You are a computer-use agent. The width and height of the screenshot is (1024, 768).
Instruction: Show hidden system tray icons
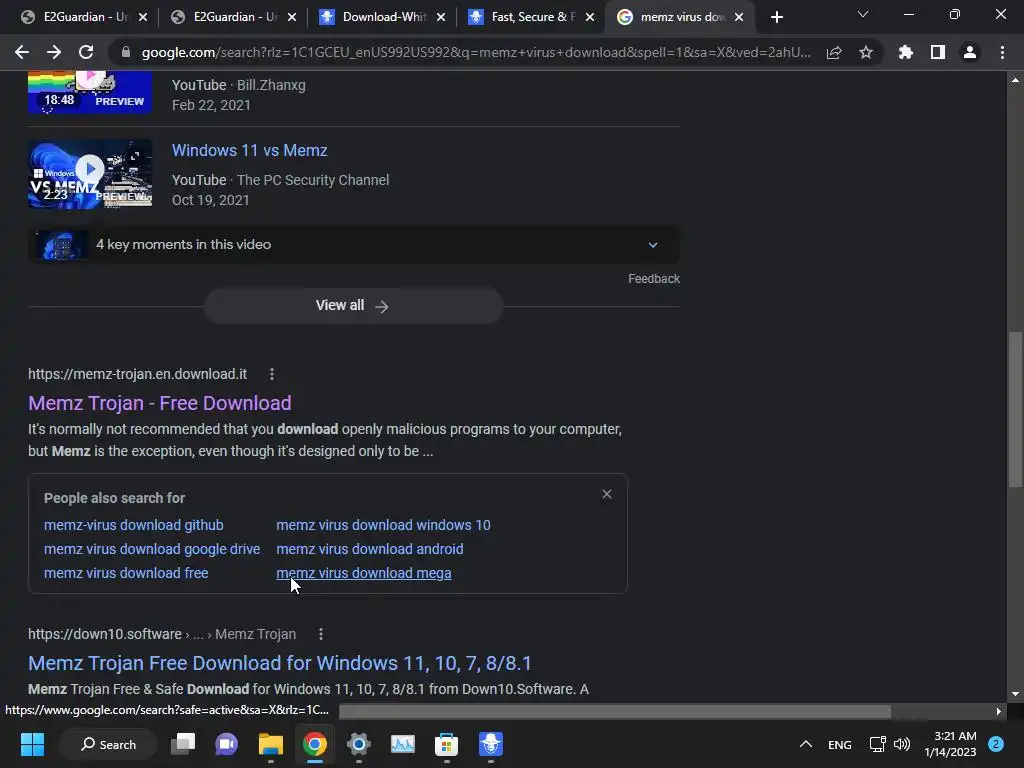point(806,744)
